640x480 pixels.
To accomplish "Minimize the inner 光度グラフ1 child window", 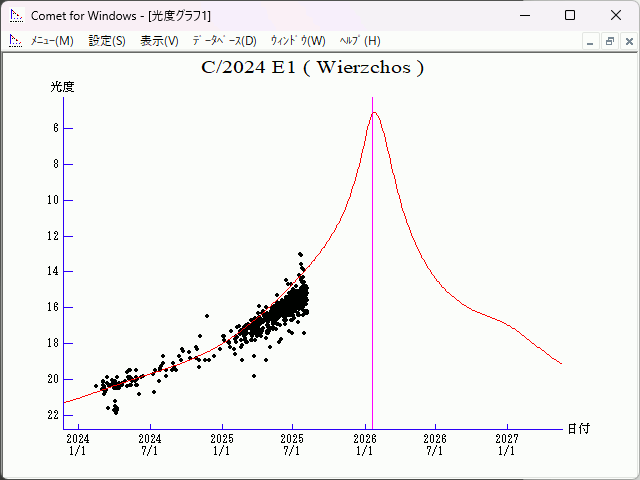I will [x=591, y=41].
